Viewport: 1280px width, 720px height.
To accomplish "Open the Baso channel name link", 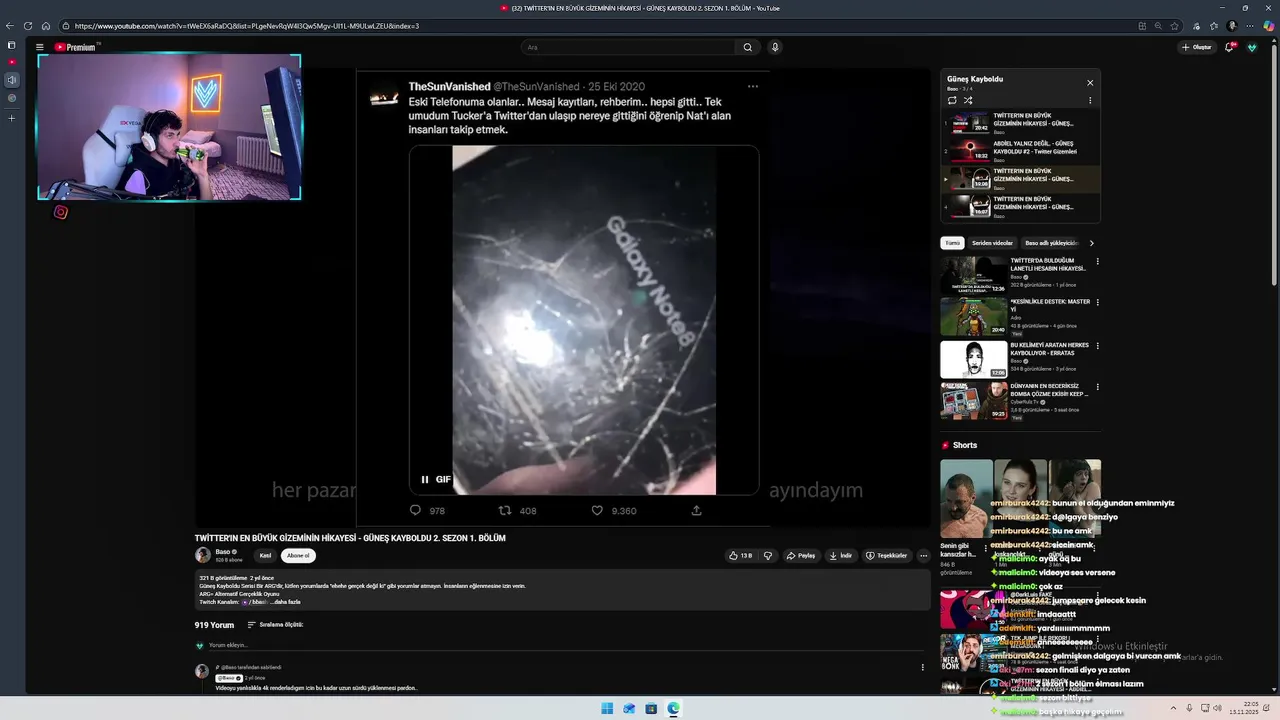I will (223, 552).
